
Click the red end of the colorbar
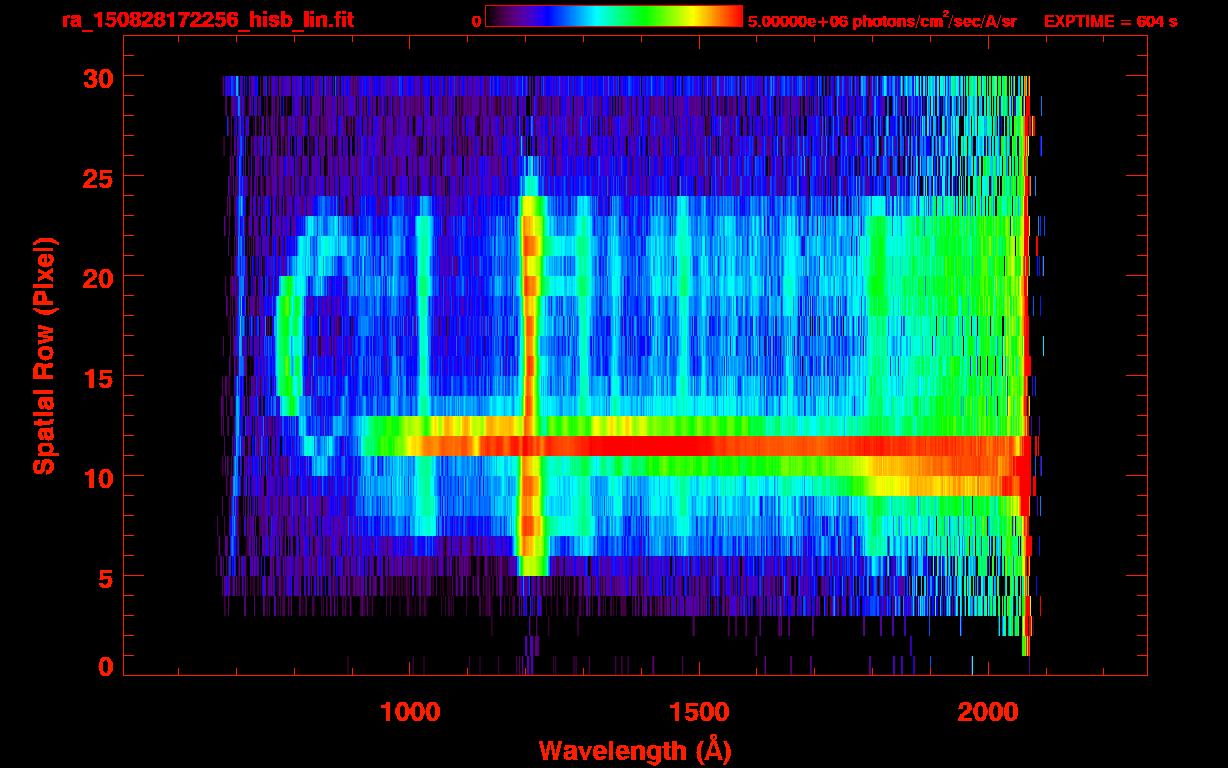point(730,17)
